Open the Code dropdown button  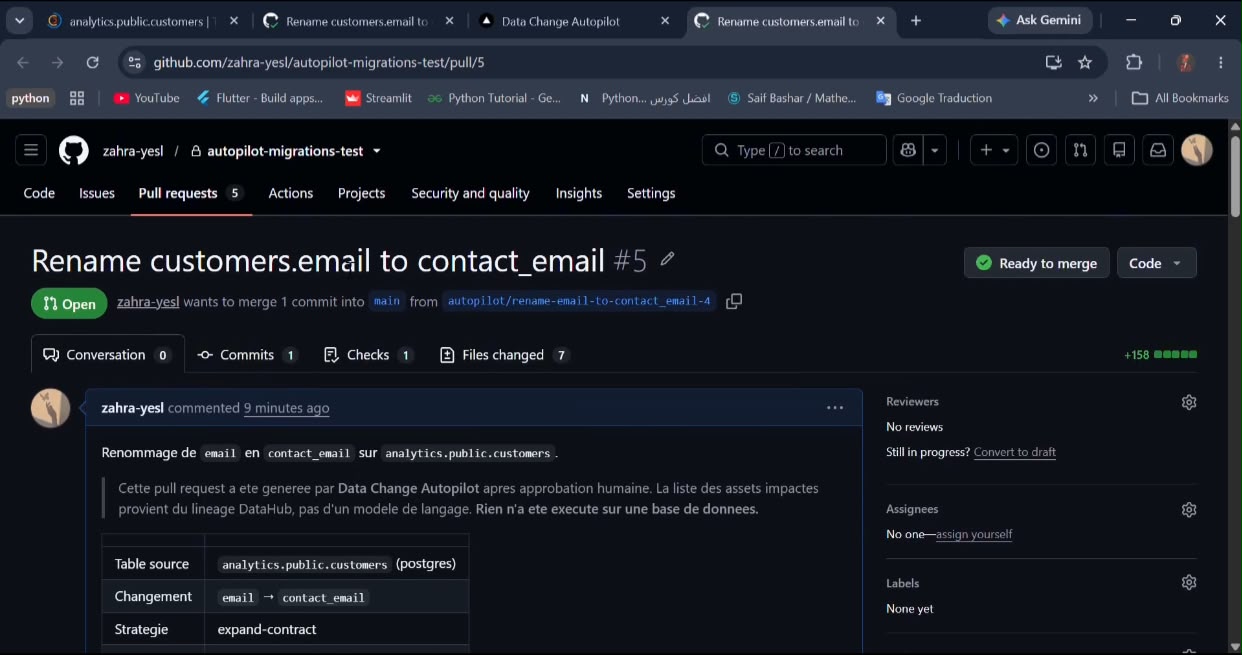click(x=1157, y=263)
